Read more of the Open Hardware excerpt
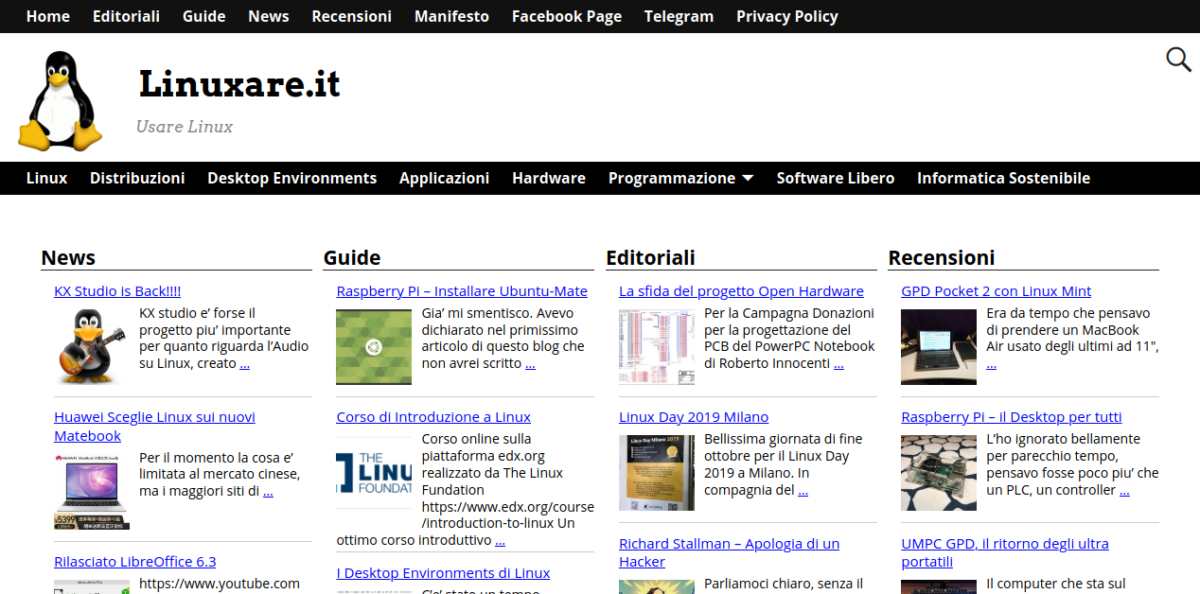Image resolution: width=1200 pixels, height=594 pixels. 839,364
